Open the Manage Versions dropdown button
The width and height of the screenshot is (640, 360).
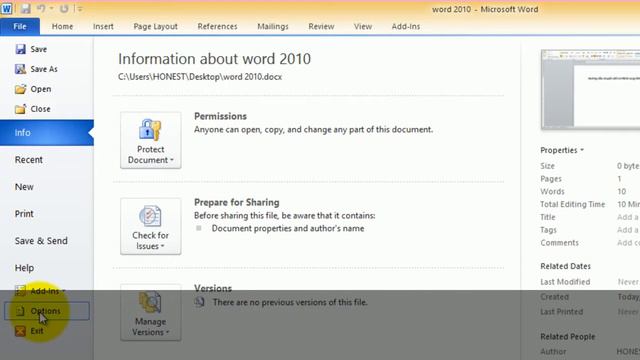[151, 312]
